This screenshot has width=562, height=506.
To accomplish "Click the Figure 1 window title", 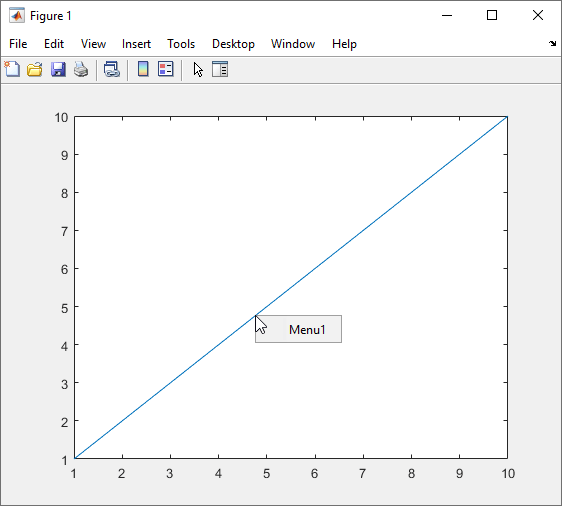I will point(51,16).
